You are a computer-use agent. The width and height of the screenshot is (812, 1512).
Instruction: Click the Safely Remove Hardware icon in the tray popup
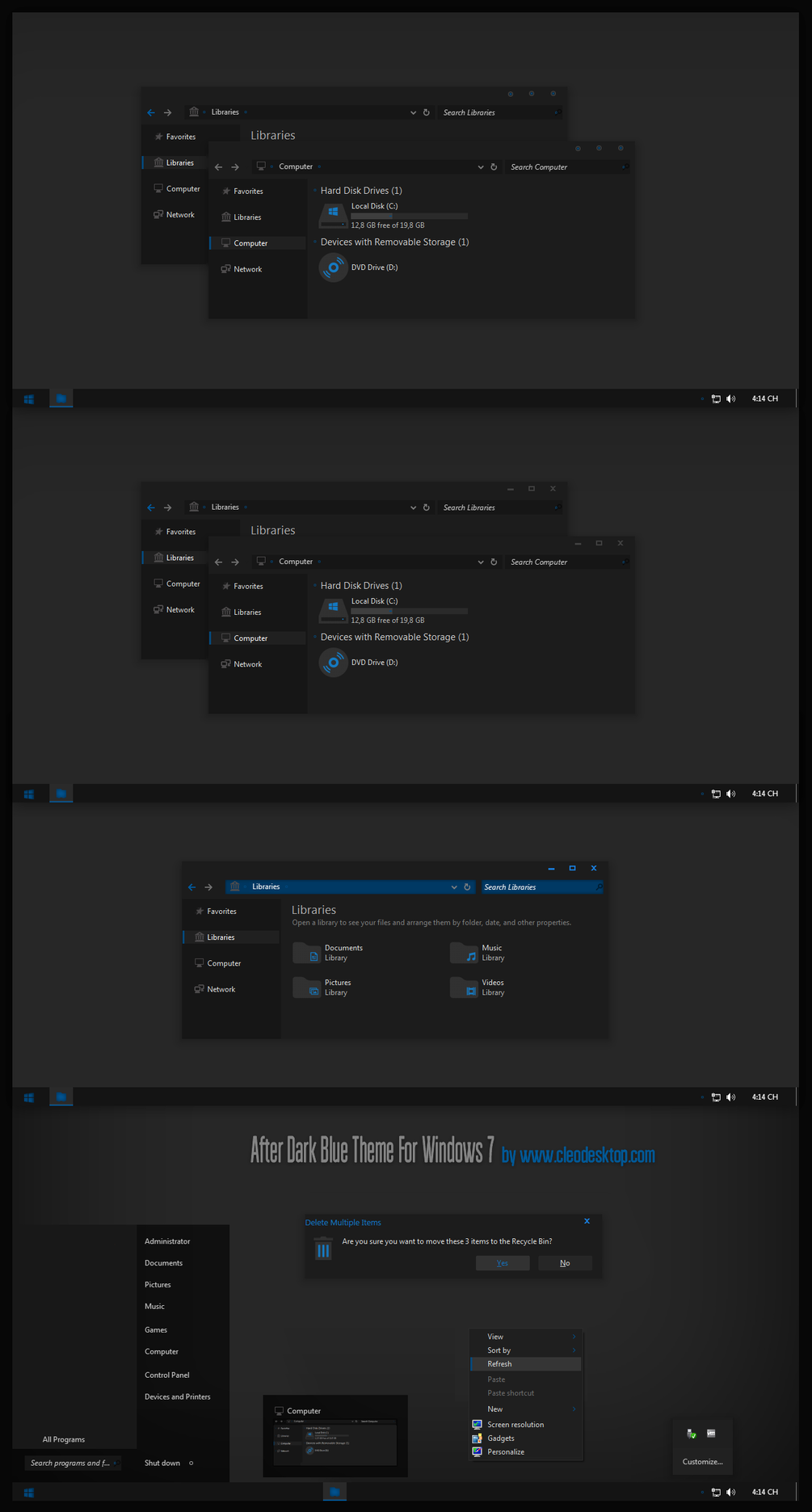(x=691, y=1434)
